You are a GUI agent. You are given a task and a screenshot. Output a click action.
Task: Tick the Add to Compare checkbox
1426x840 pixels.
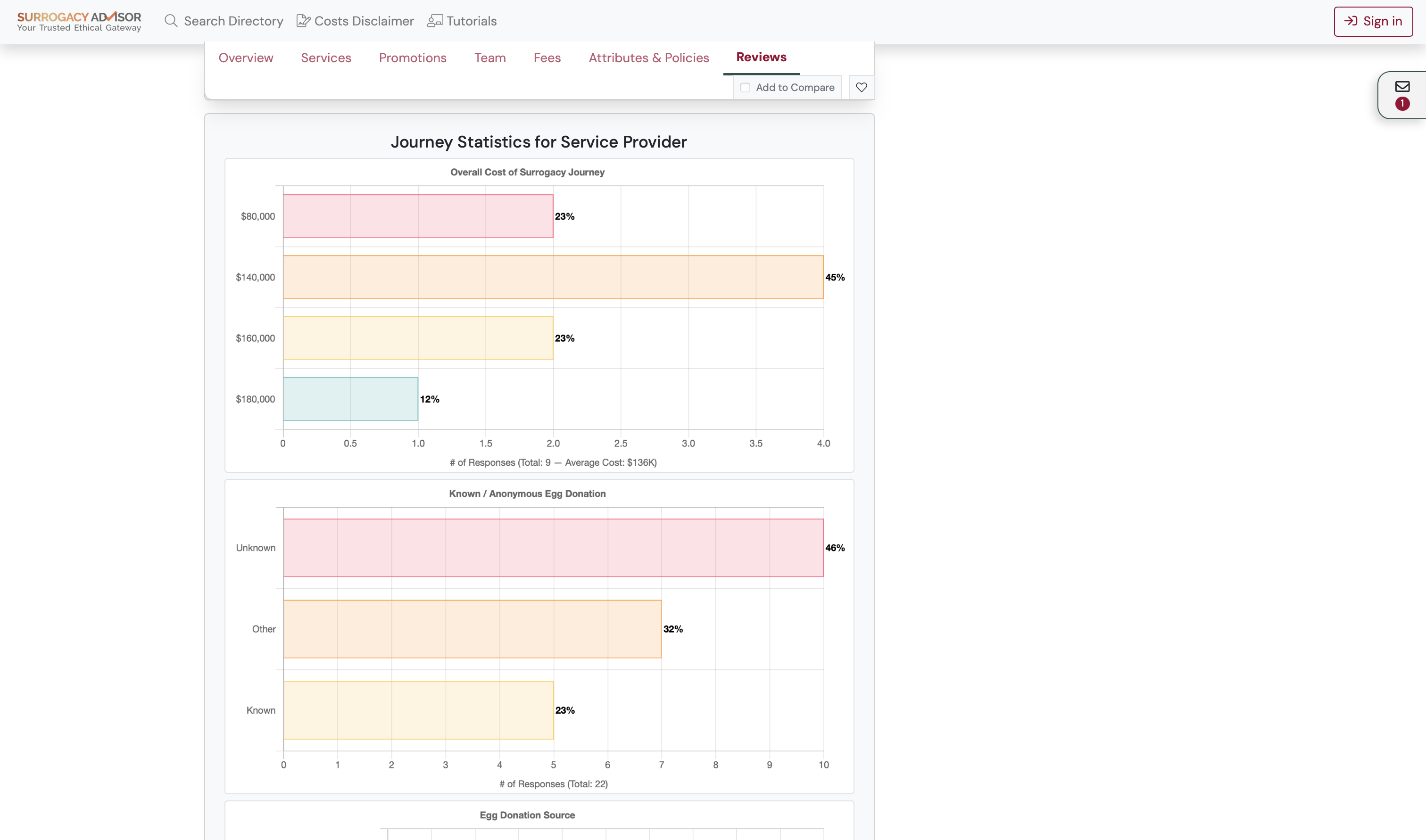745,88
